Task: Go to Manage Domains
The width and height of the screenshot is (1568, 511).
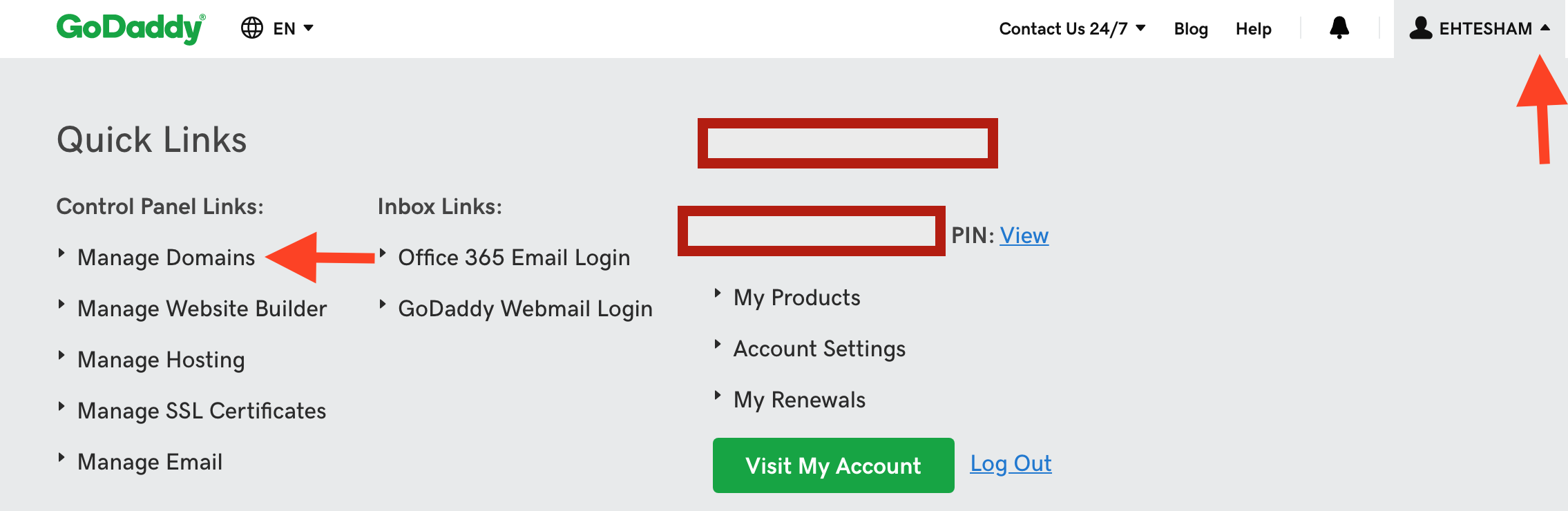Action: coord(166,258)
